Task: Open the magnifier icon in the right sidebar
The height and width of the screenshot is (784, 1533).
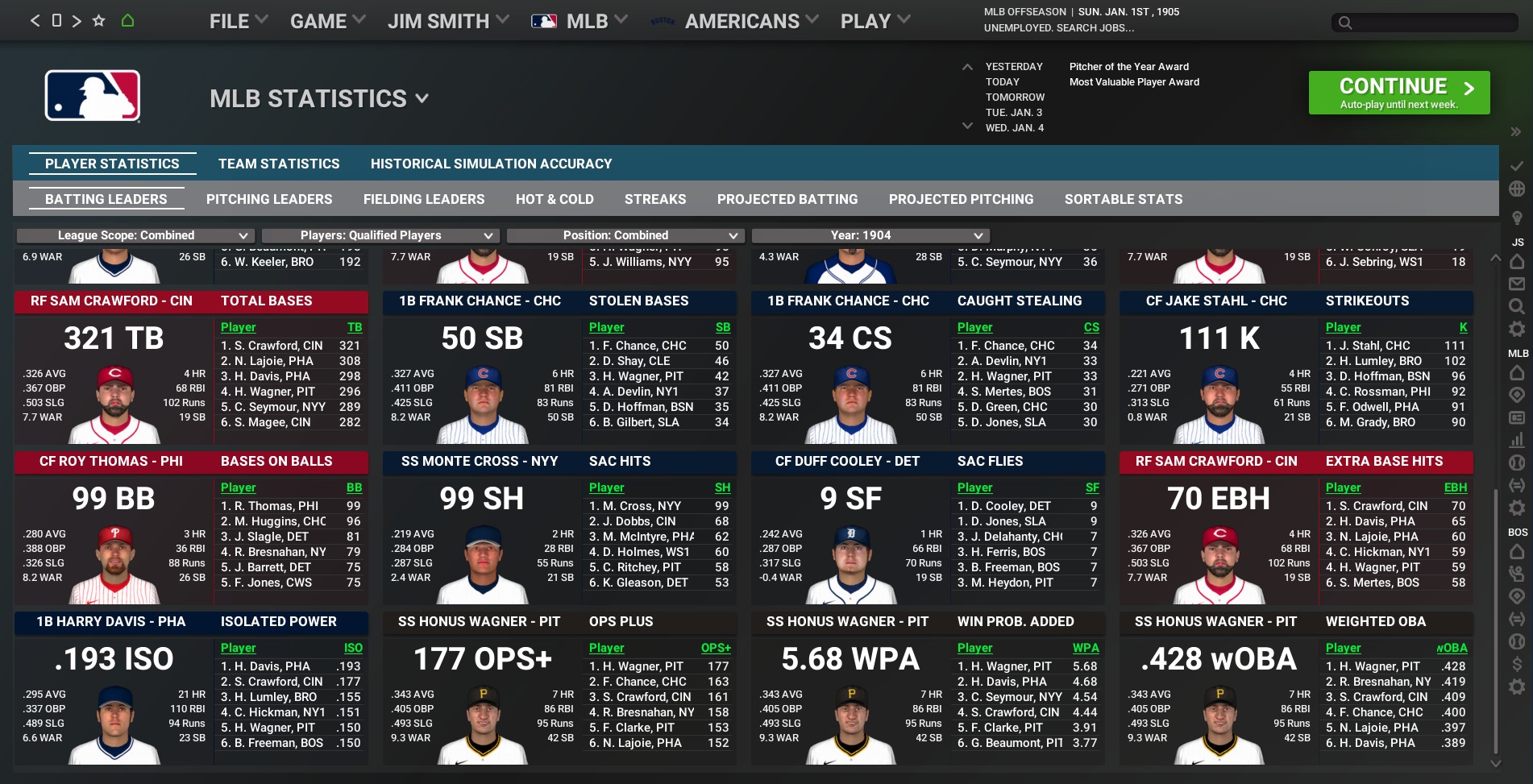Action: (x=1517, y=306)
